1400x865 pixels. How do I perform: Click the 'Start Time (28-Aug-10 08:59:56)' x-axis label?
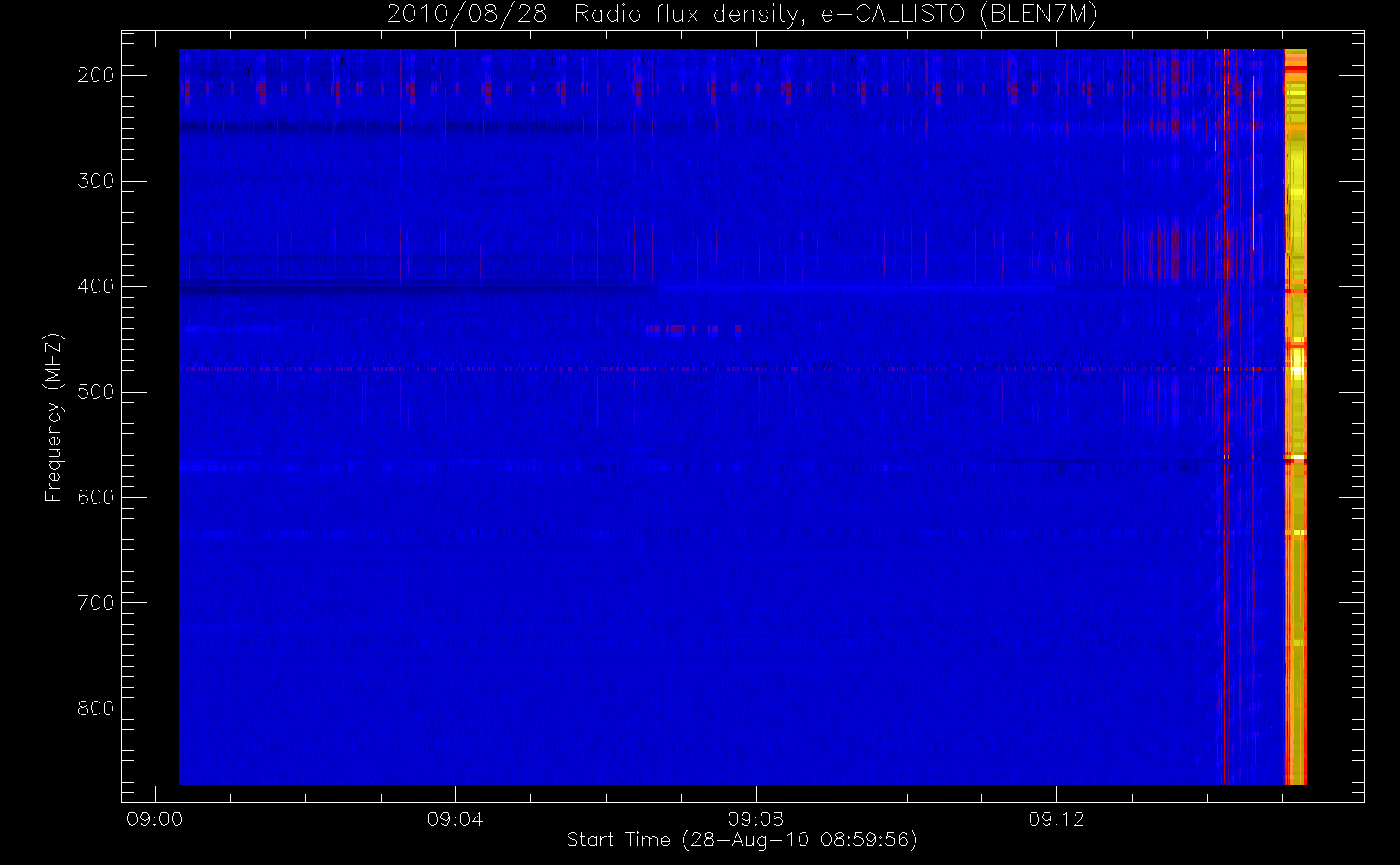tap(742, 840)
